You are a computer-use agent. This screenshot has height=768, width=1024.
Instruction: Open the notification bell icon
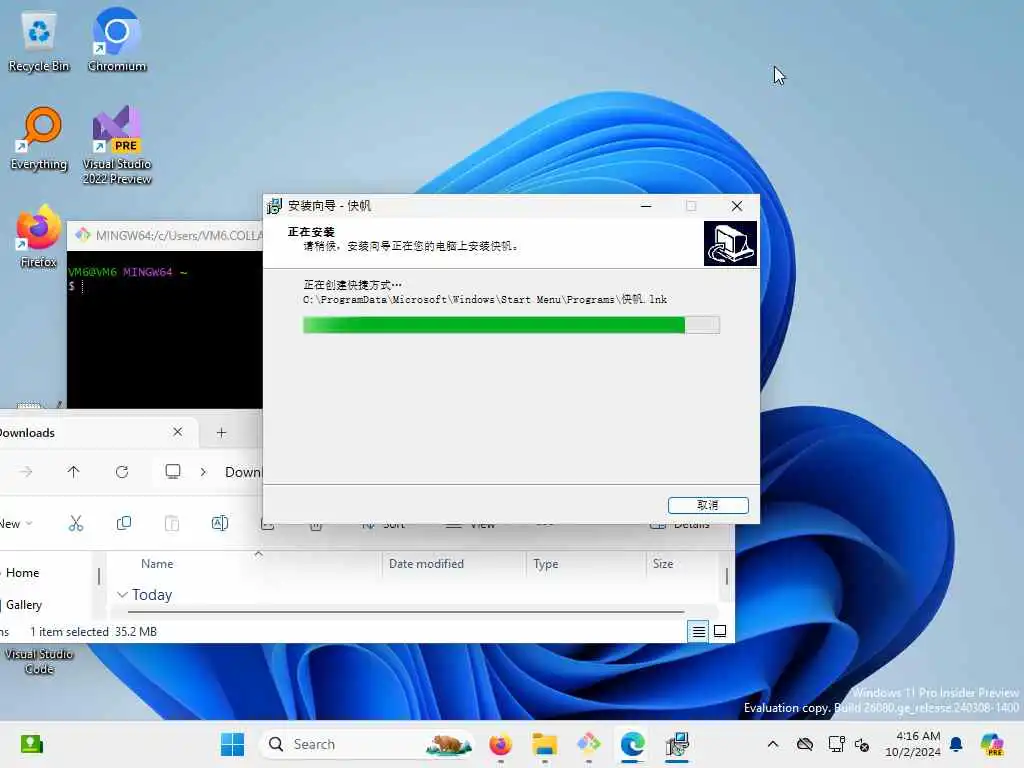point(957,744)
